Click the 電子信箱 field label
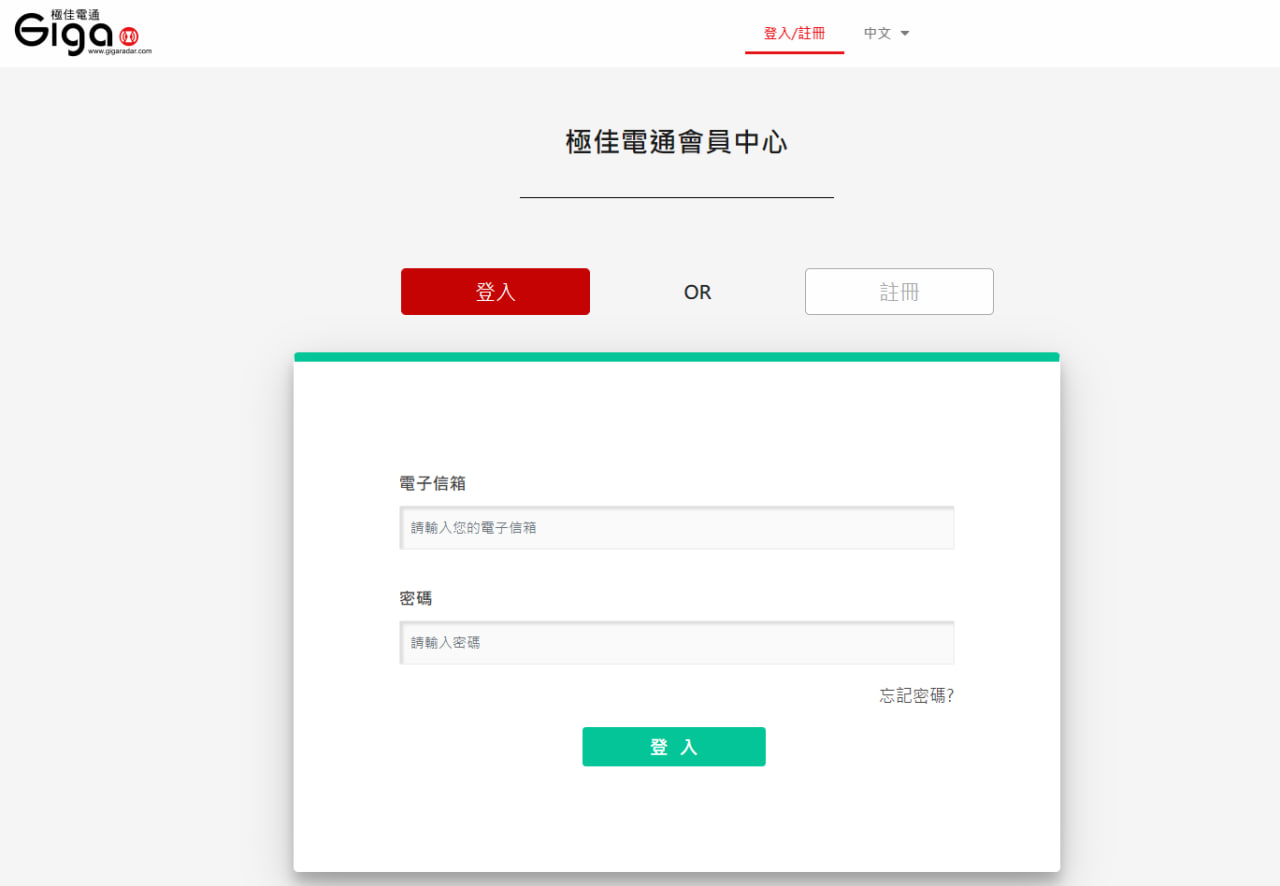Screen dimensions: 1280x886 point(432,484)
